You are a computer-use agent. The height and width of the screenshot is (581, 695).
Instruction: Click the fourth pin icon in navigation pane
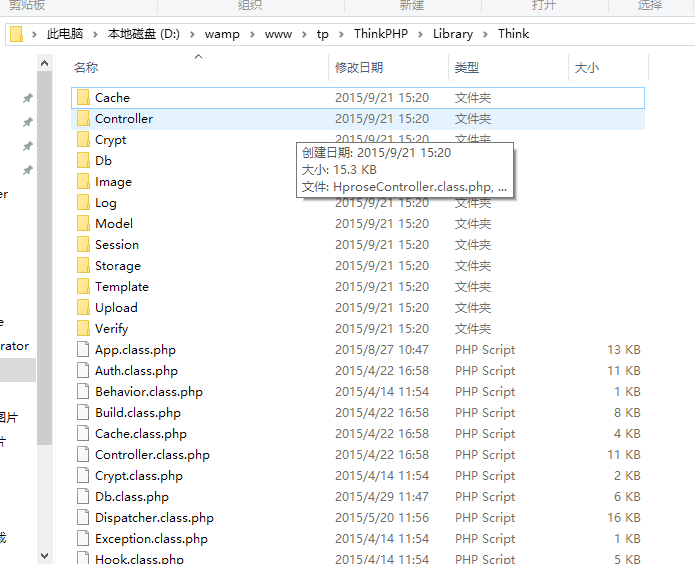[x=27, y=170]
